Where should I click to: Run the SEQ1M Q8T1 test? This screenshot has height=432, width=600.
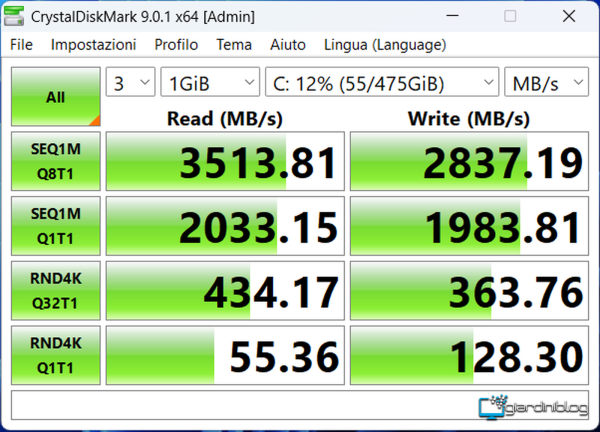tap(56, 161)
